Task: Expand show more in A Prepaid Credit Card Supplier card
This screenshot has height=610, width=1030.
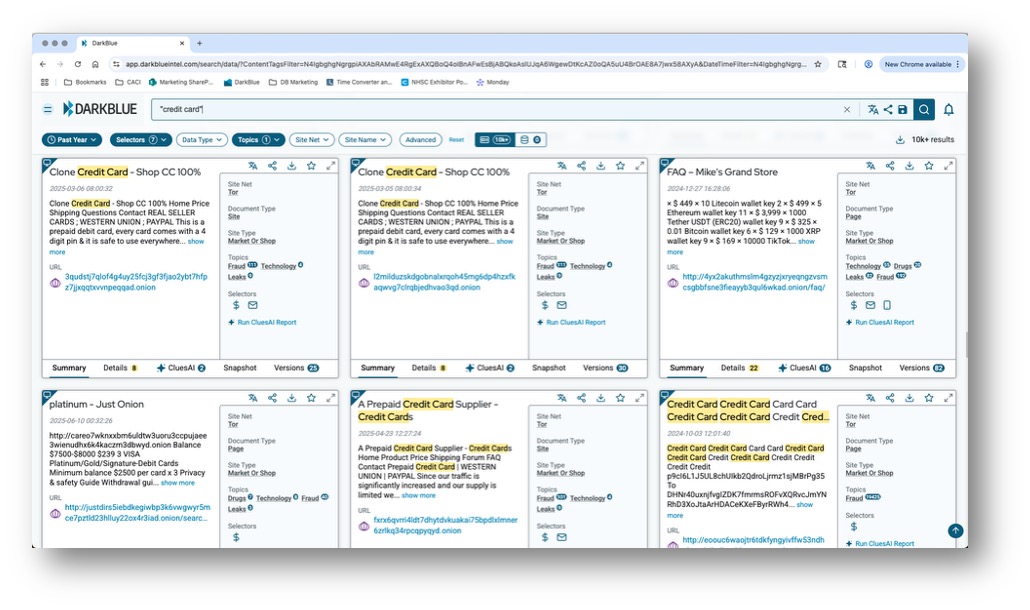Action: (418, 496)
